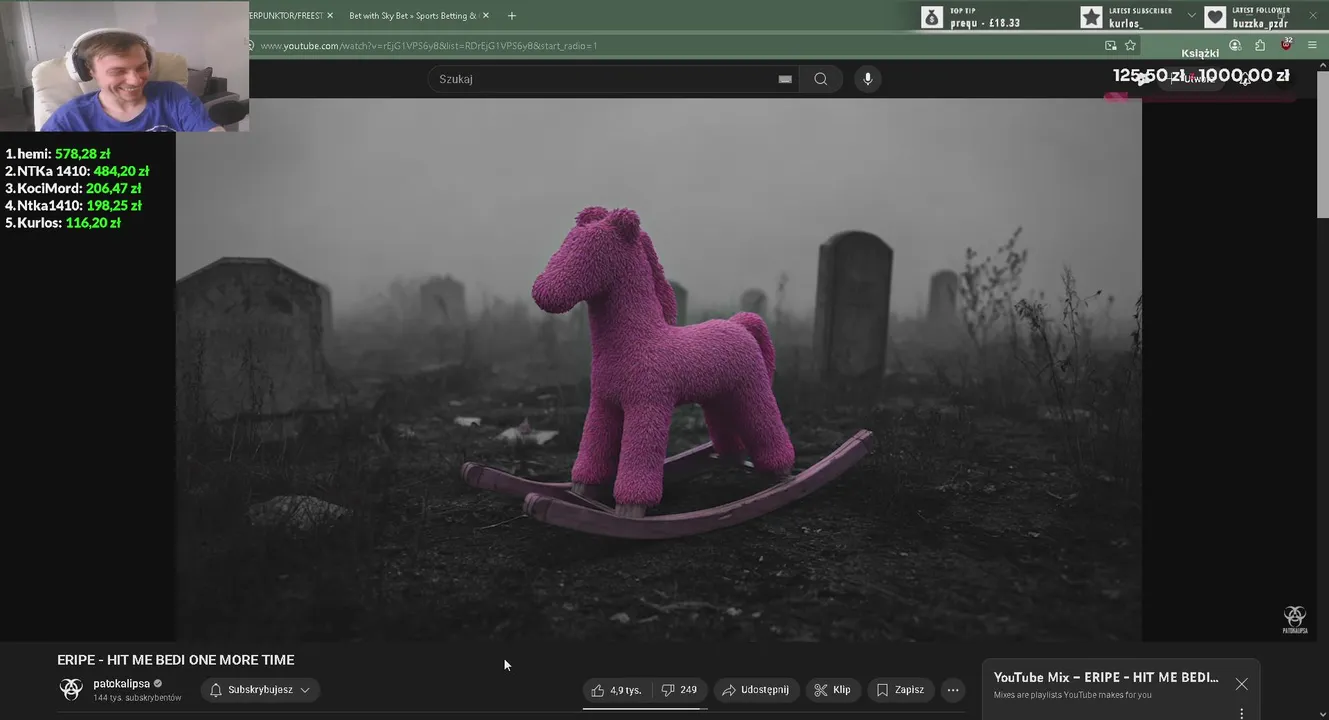Screen dimensions: 1329x720
Task: Click the latest follower heart icon
Action: [1215, 17]
